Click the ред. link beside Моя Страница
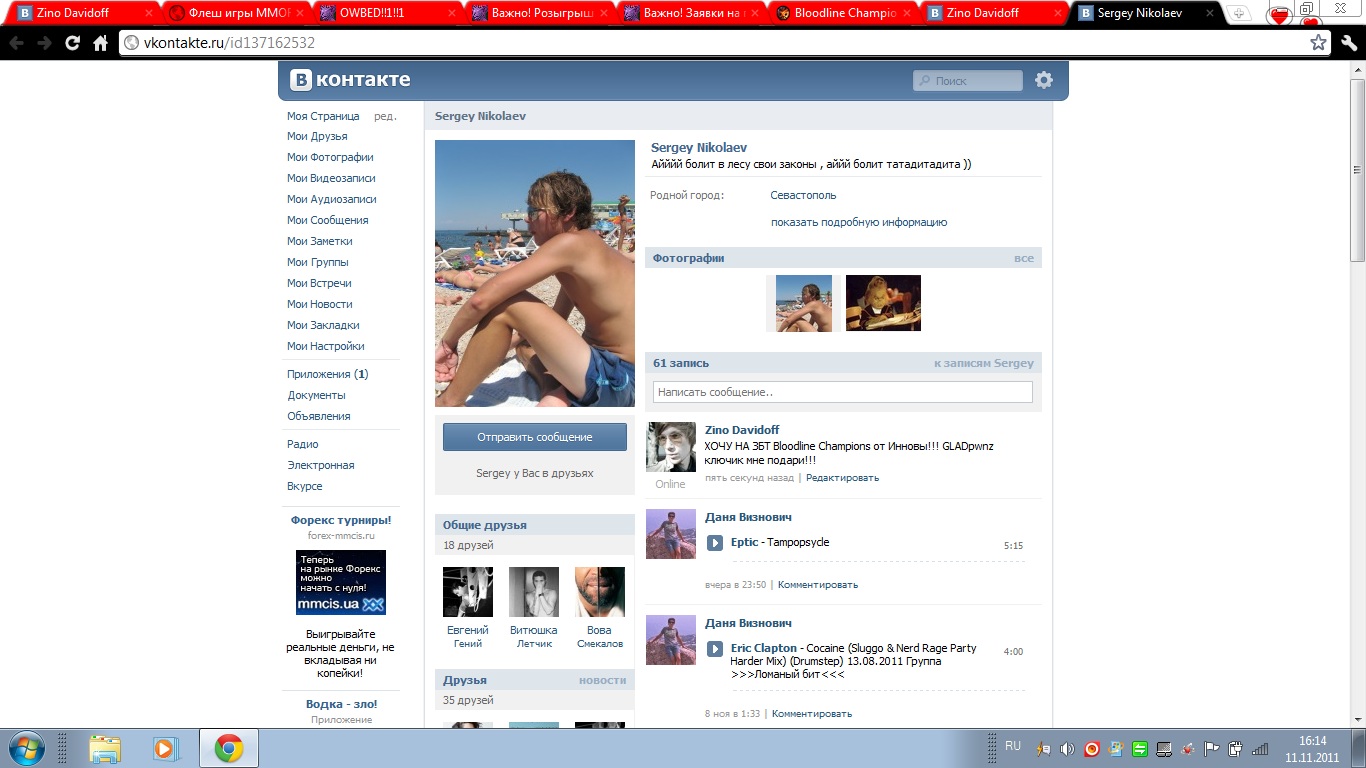The width and height of the screenshot is (1366, 768). [385, 116]
